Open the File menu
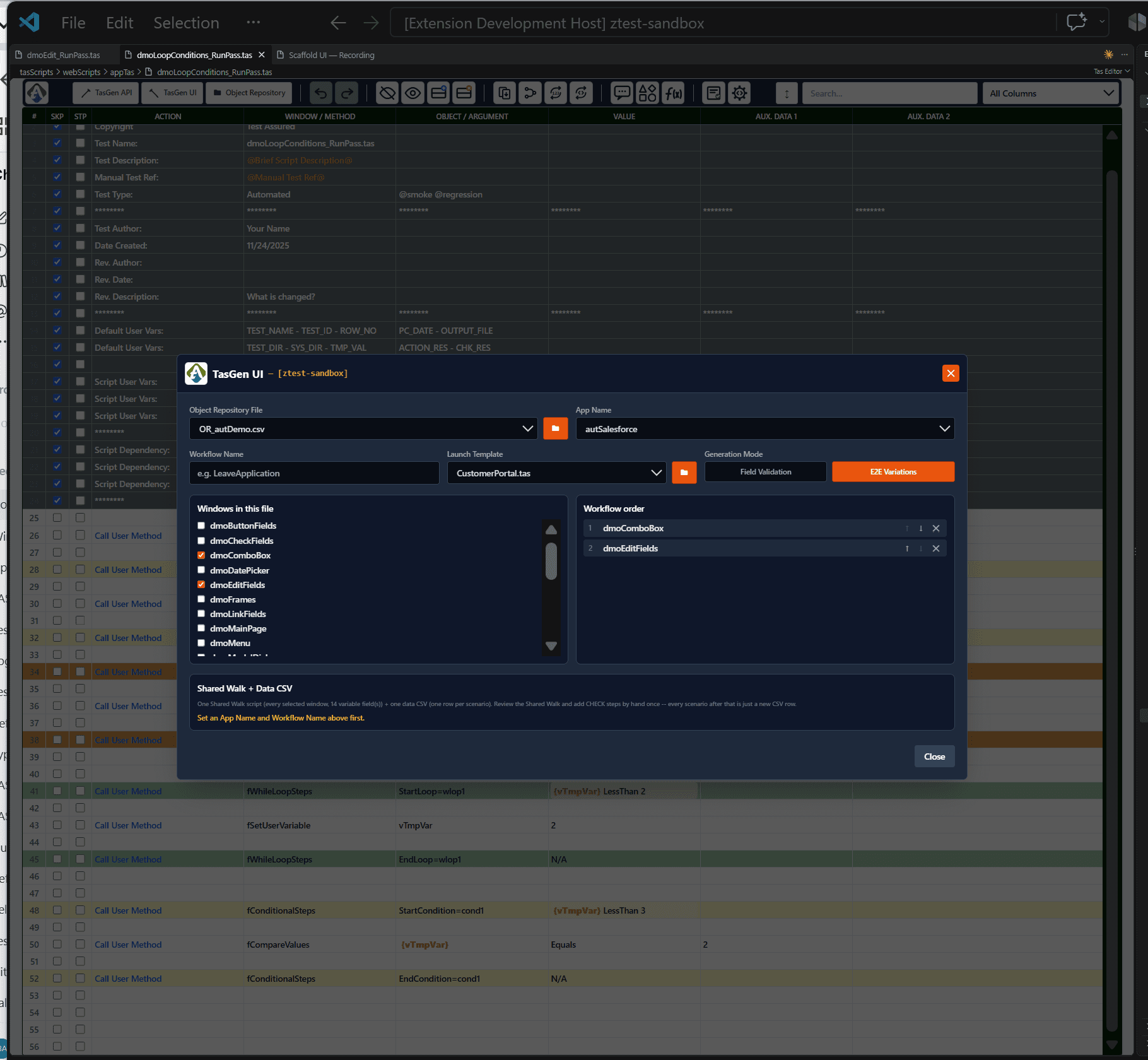This screenshot has height=1060, width=1148. tap(73, 23)
